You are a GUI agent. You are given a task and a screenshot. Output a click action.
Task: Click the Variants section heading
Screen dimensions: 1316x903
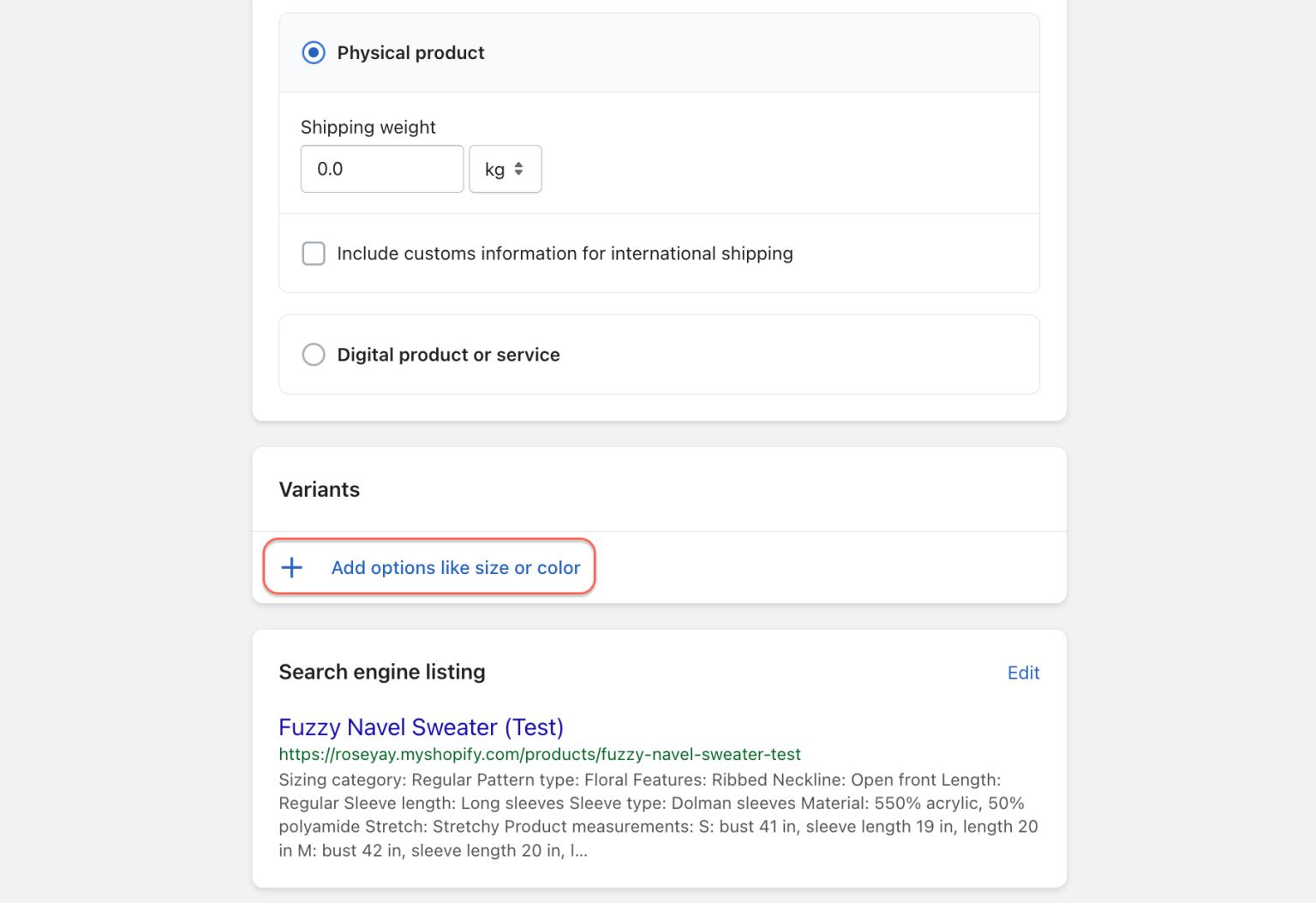[320, 489]
